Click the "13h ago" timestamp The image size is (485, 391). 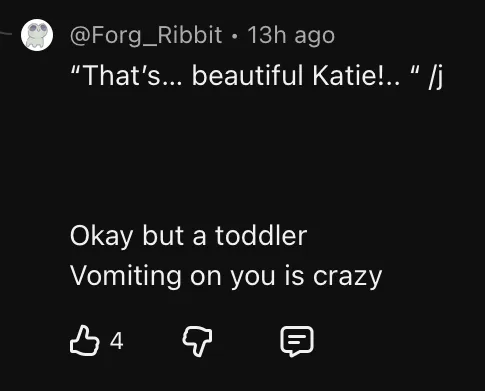click(x=291, y=35)
